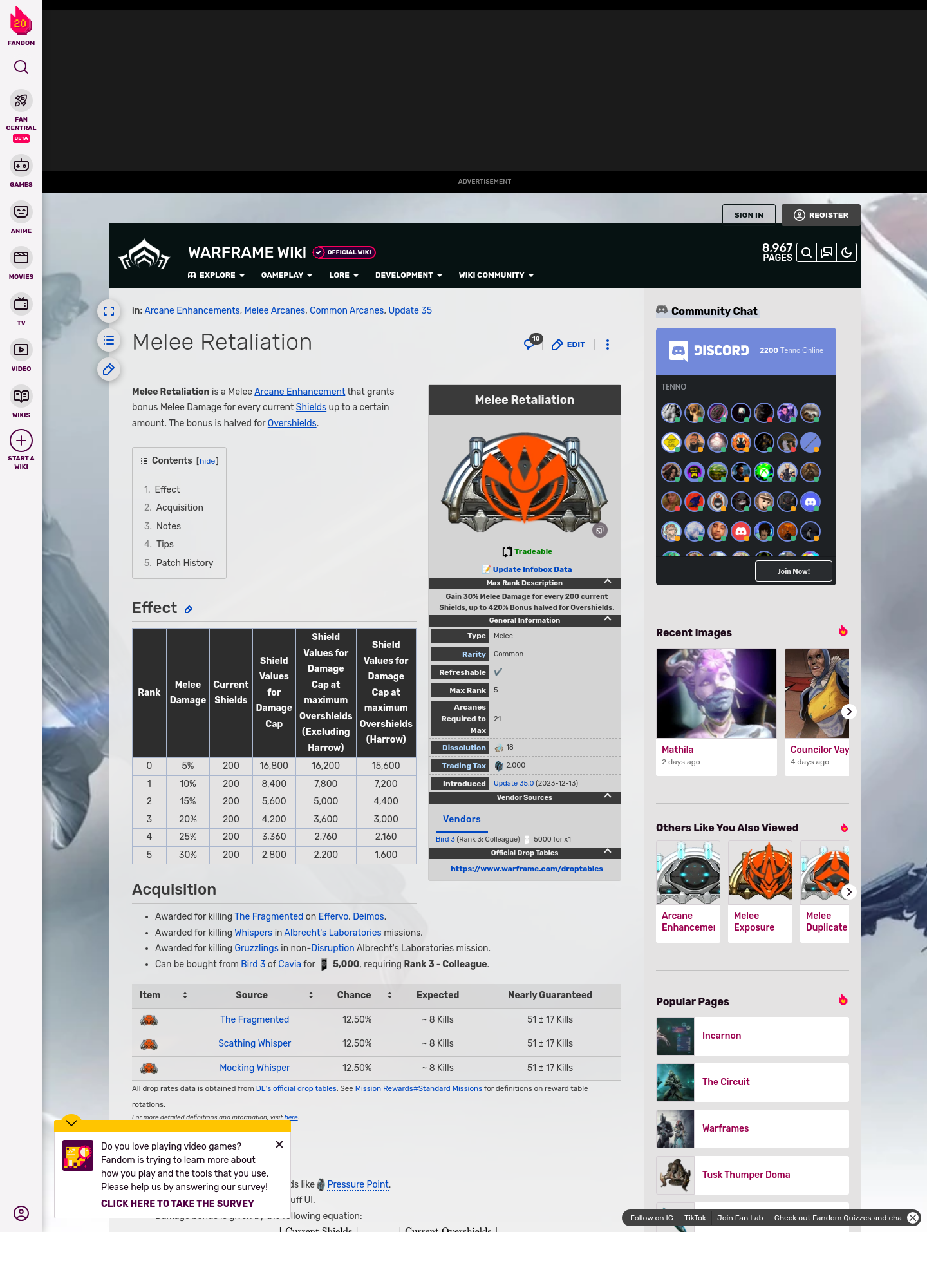Image resolution: width=927 pixels, height=1288 pixels.
Task: Collapse the survey banner chevron
Action: 71,1122
